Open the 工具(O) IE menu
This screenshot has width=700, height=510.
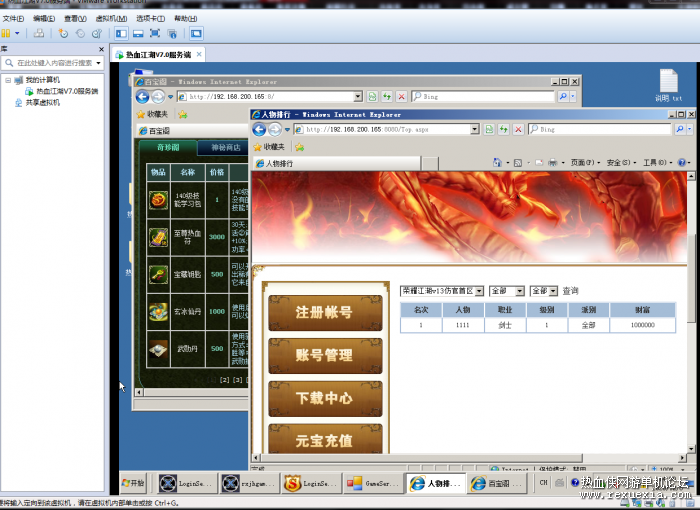(657, 163)
